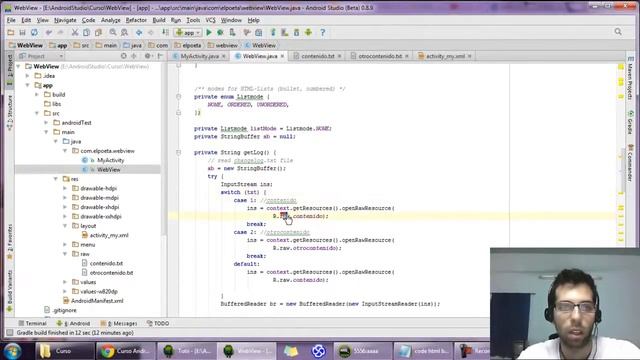
Task: Collapse the raw folder node
Action: coord(65,254)
